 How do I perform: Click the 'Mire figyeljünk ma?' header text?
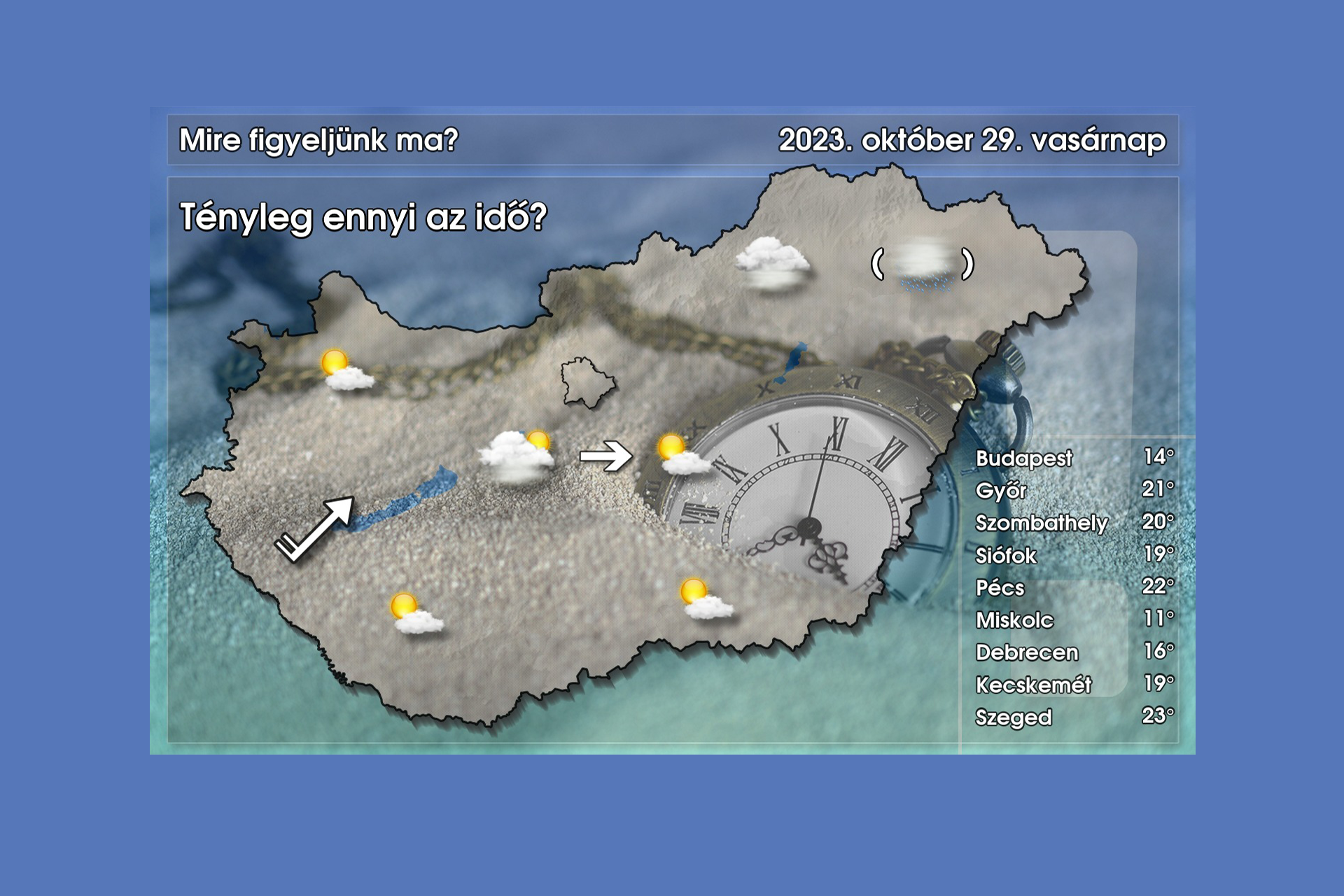[318, 140]
